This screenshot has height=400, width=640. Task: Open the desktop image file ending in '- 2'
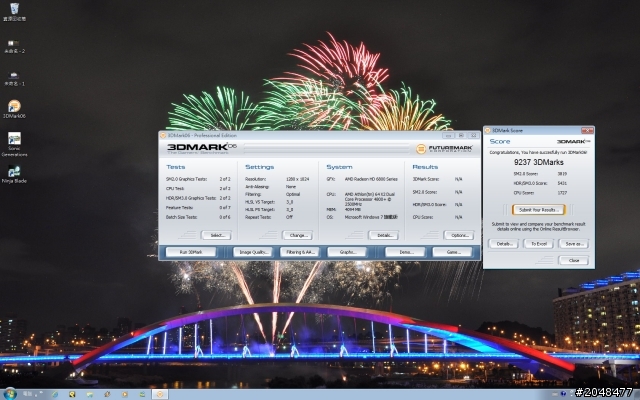point(14,47)
